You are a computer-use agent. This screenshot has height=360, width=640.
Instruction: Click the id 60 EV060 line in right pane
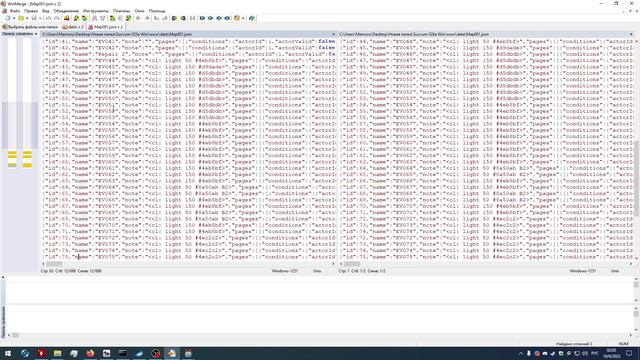tap(487, 143)
